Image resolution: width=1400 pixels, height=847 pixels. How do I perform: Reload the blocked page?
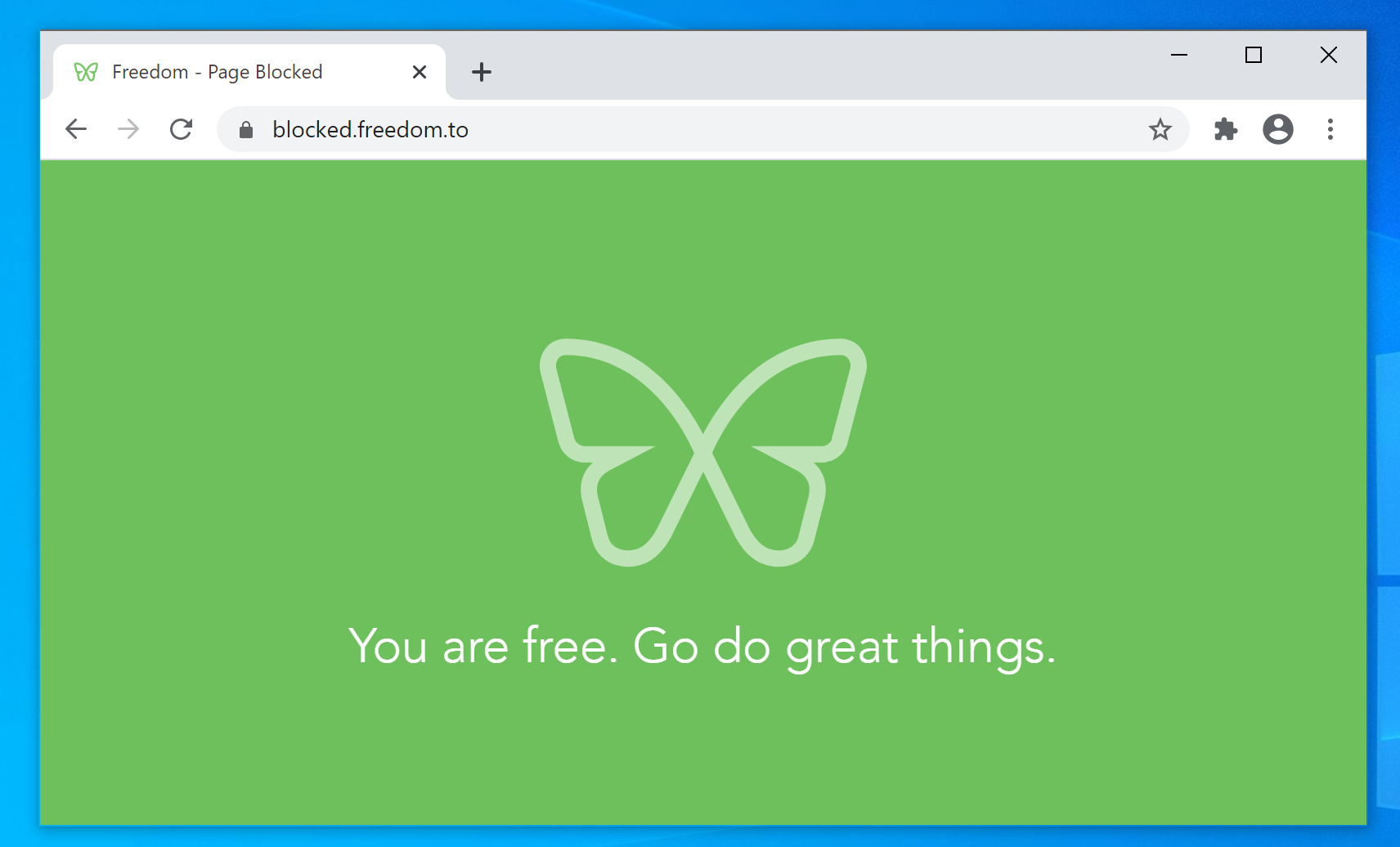point(181,129)
